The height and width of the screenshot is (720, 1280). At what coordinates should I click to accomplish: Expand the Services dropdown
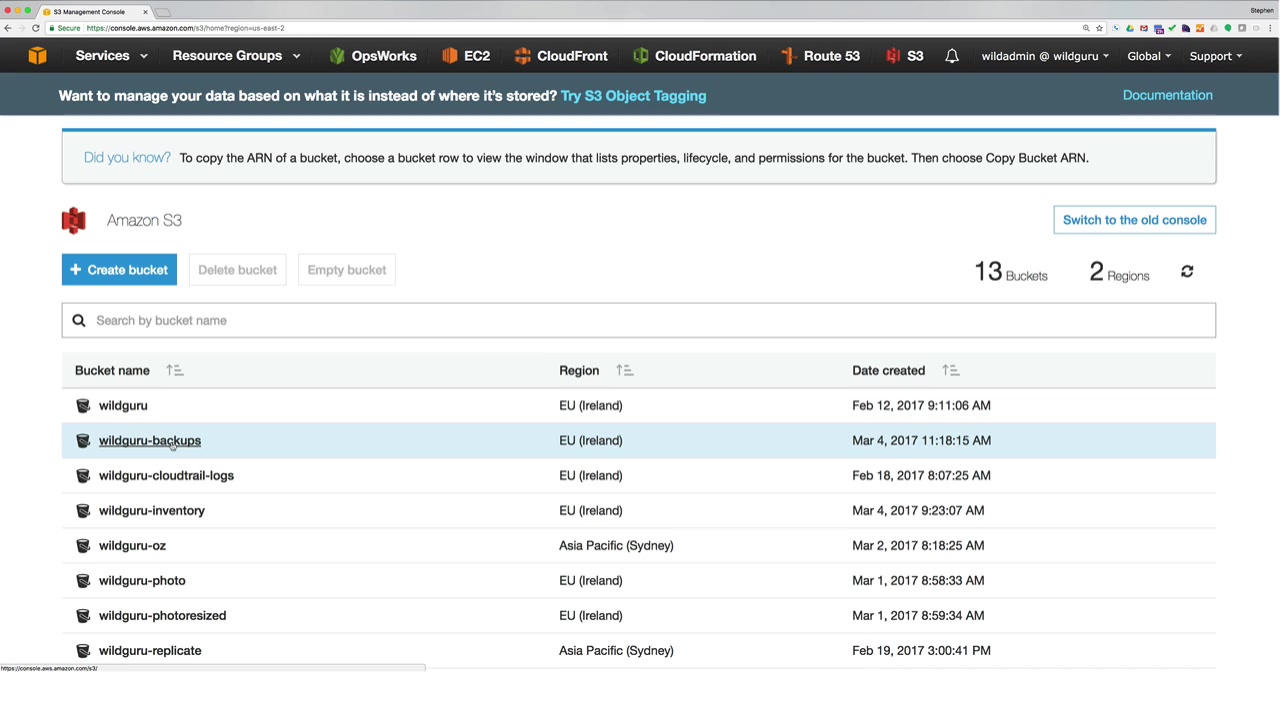(x=112, y=56)
